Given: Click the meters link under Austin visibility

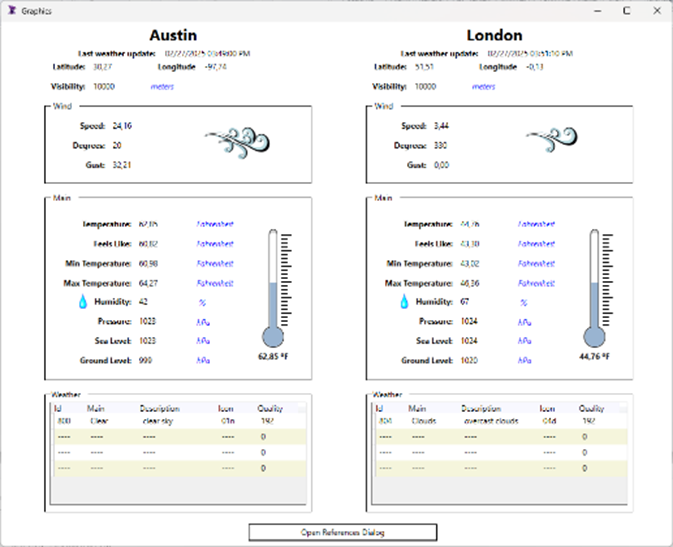Looking at the screenshot, I should (x=161, y=87).
